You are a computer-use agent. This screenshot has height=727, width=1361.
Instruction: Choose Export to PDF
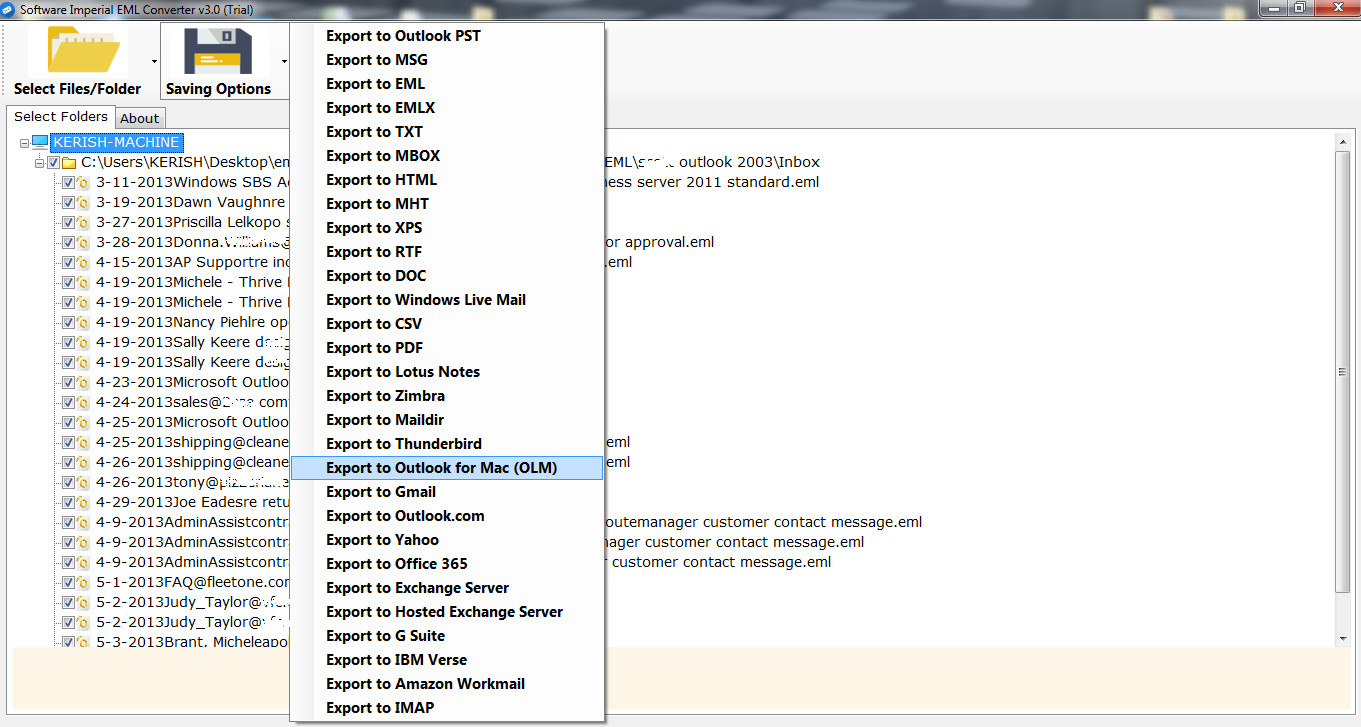pyautogui.click(x=447, y=348)
